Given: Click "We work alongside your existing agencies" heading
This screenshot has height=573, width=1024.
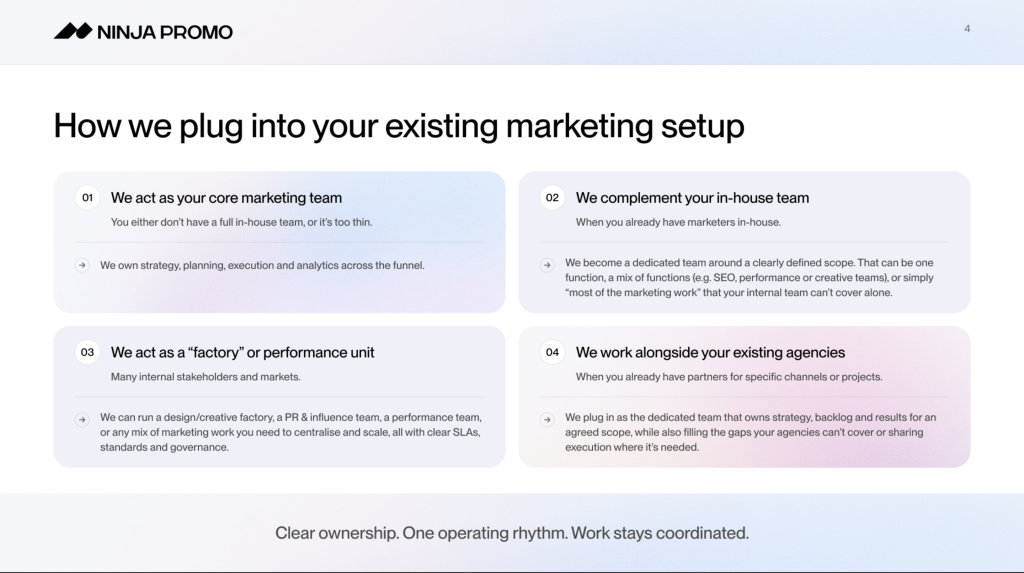Looking at the screenshot, I should 710,352.
